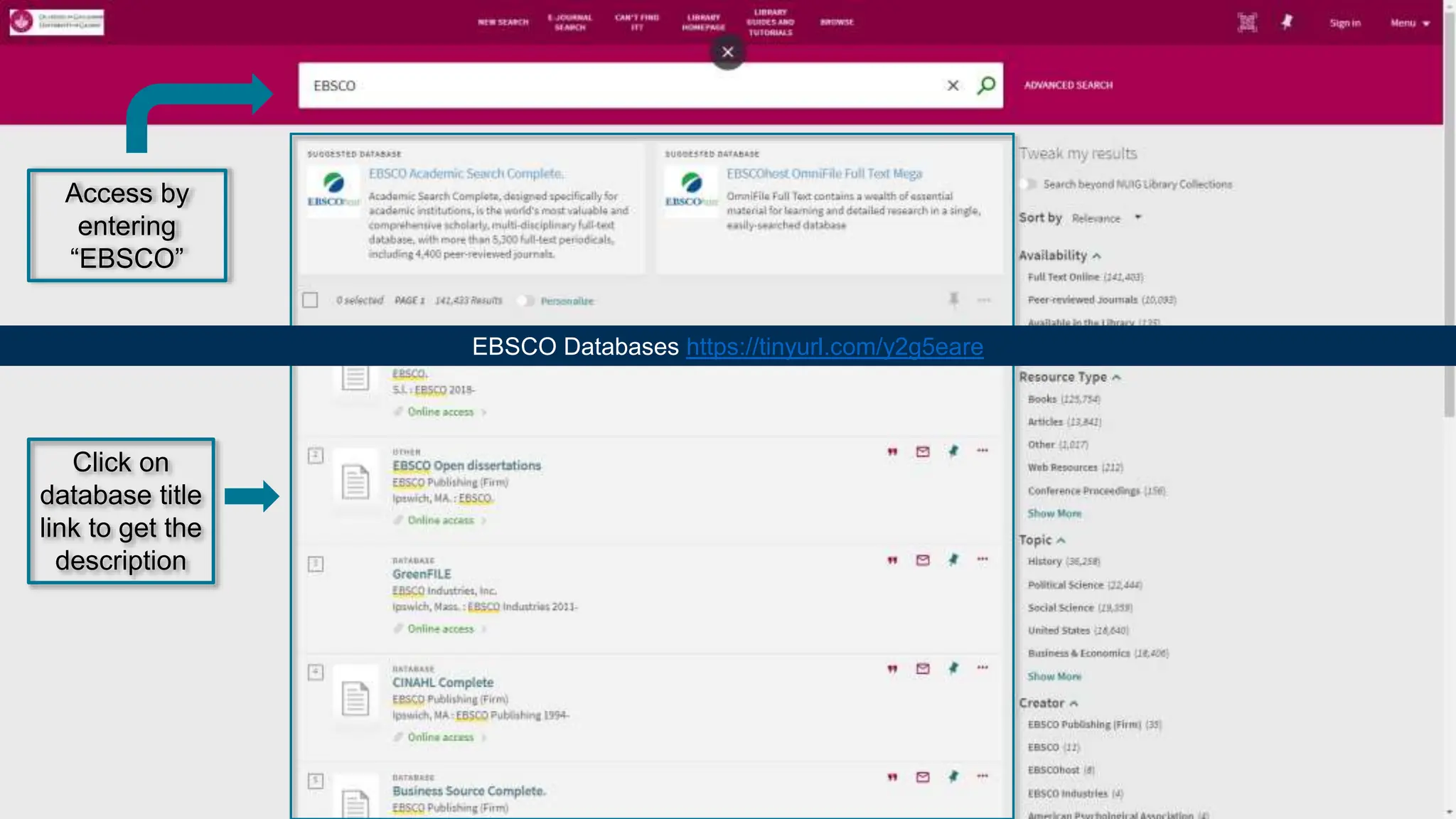The image size is (1456, 819).
Task: Open the QR code icon in header
Action: click(x=1247, y=23)
